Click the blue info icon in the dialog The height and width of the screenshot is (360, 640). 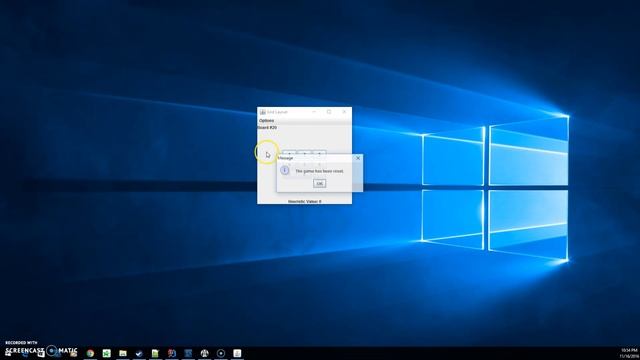(285, 171)
